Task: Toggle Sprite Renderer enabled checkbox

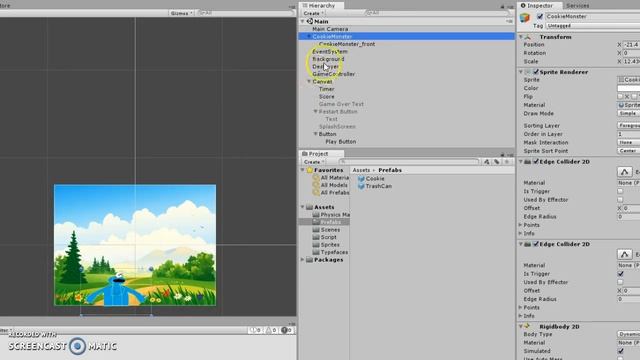Action: coord(536,72)
